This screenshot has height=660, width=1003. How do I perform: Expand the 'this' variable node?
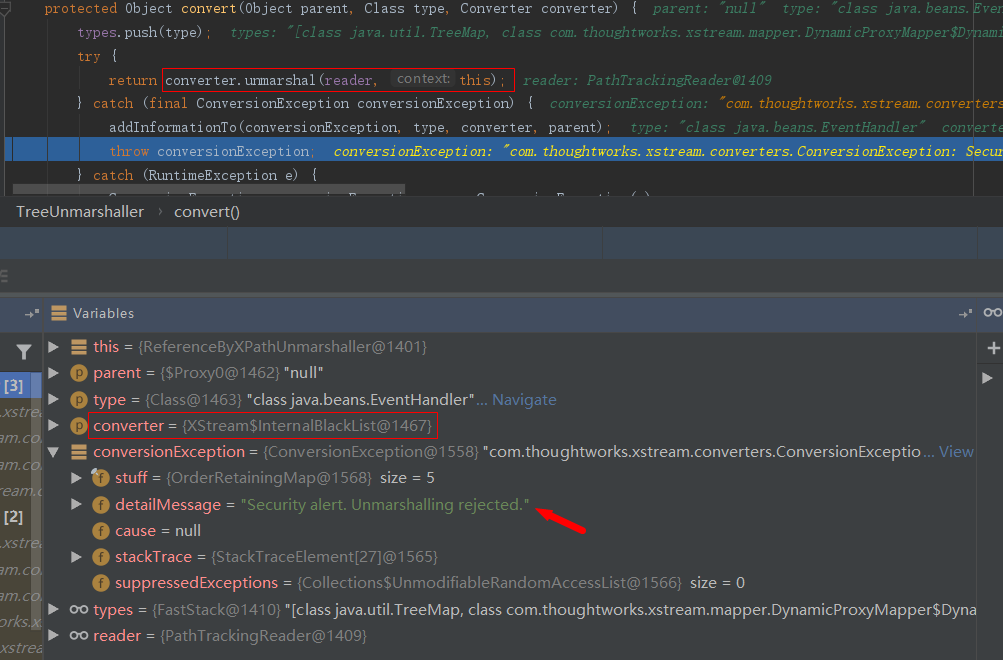tap(54, 347)
